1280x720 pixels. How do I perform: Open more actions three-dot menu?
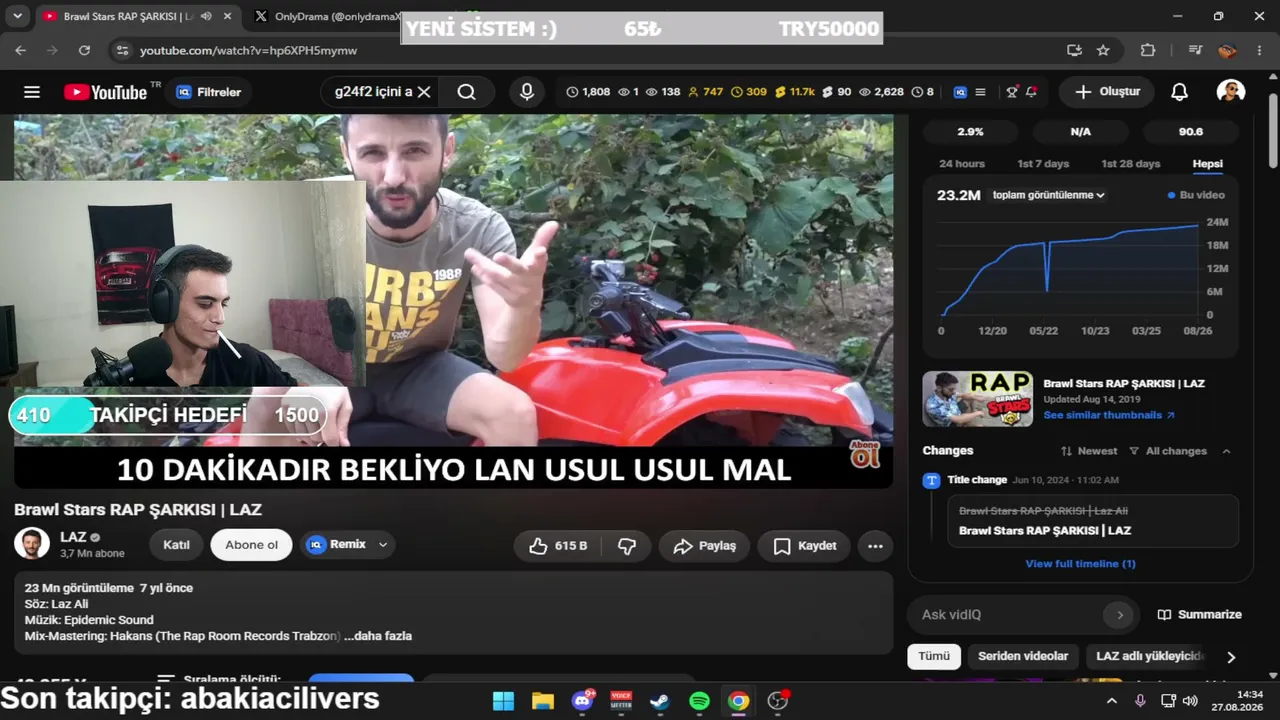[x=875, y=546]
